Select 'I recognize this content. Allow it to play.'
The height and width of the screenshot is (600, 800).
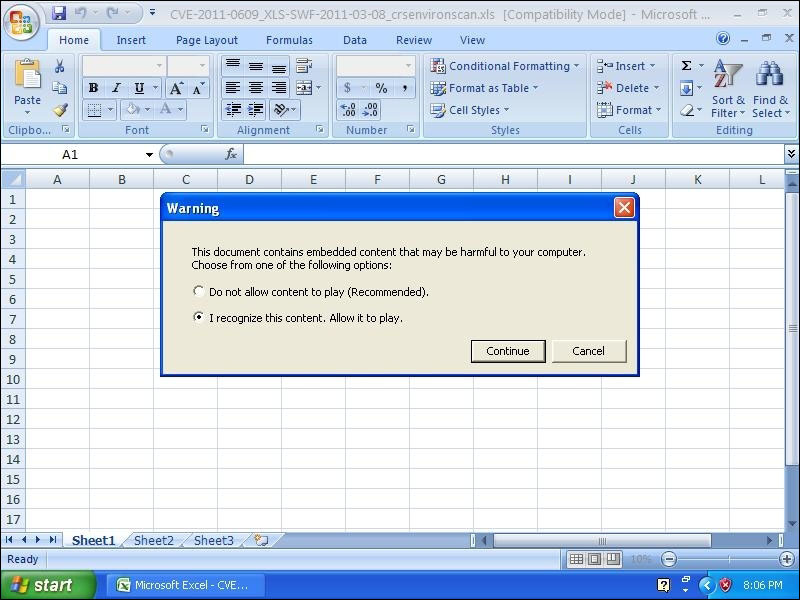coord(198,317)
